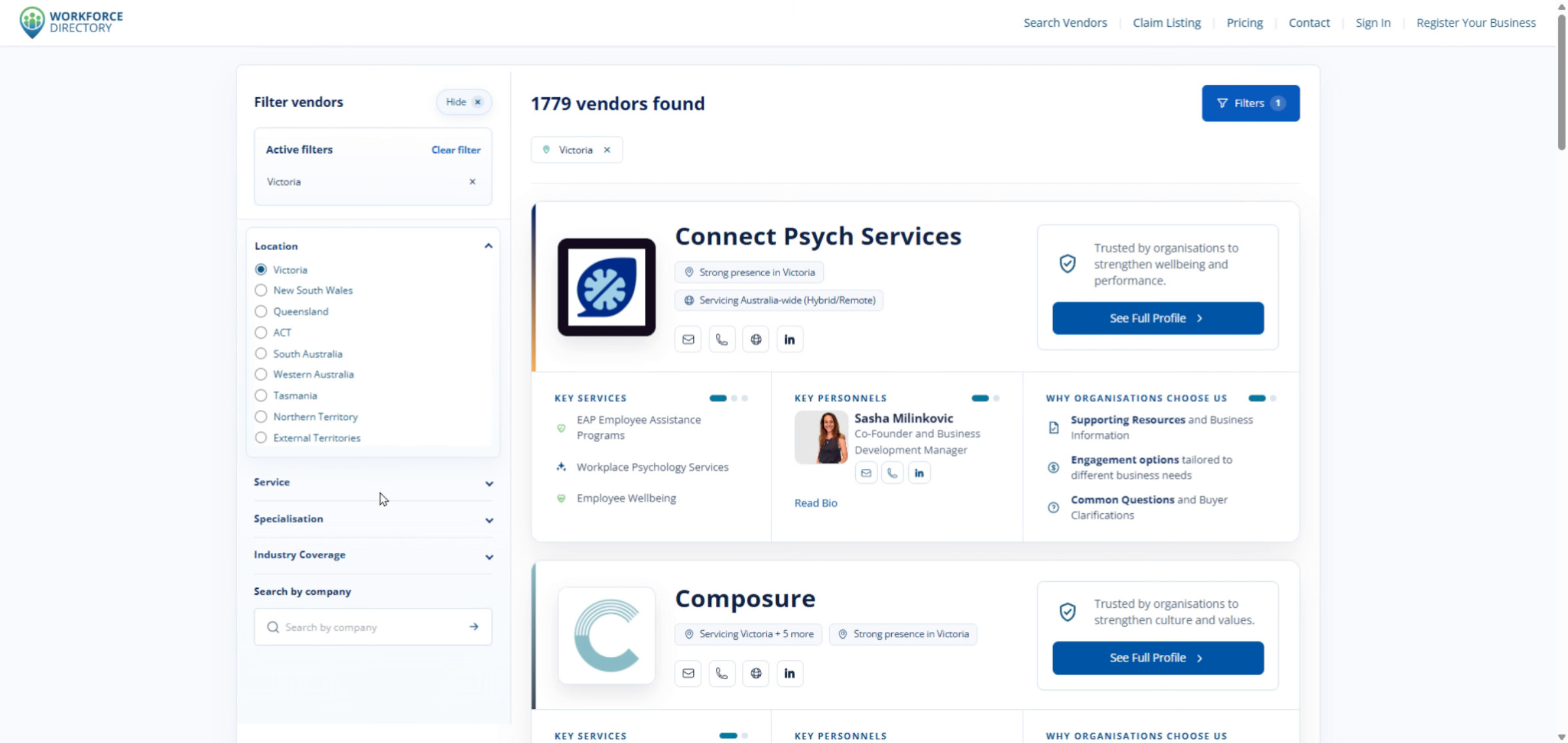The width and height of the screenshot is (1568, 743).
Task: Call Composure via phone icon
Action: [x=722, y=673]
